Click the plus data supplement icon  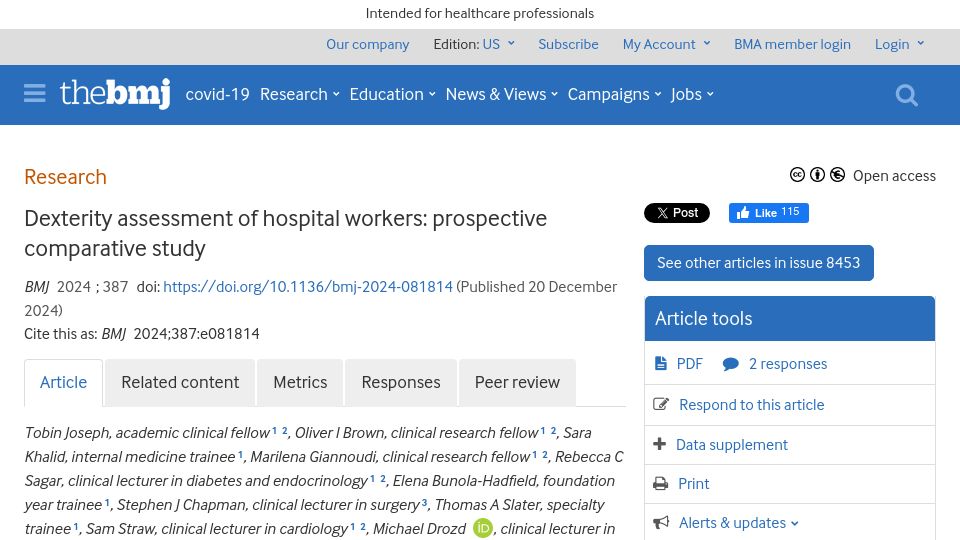coord(659,444)
